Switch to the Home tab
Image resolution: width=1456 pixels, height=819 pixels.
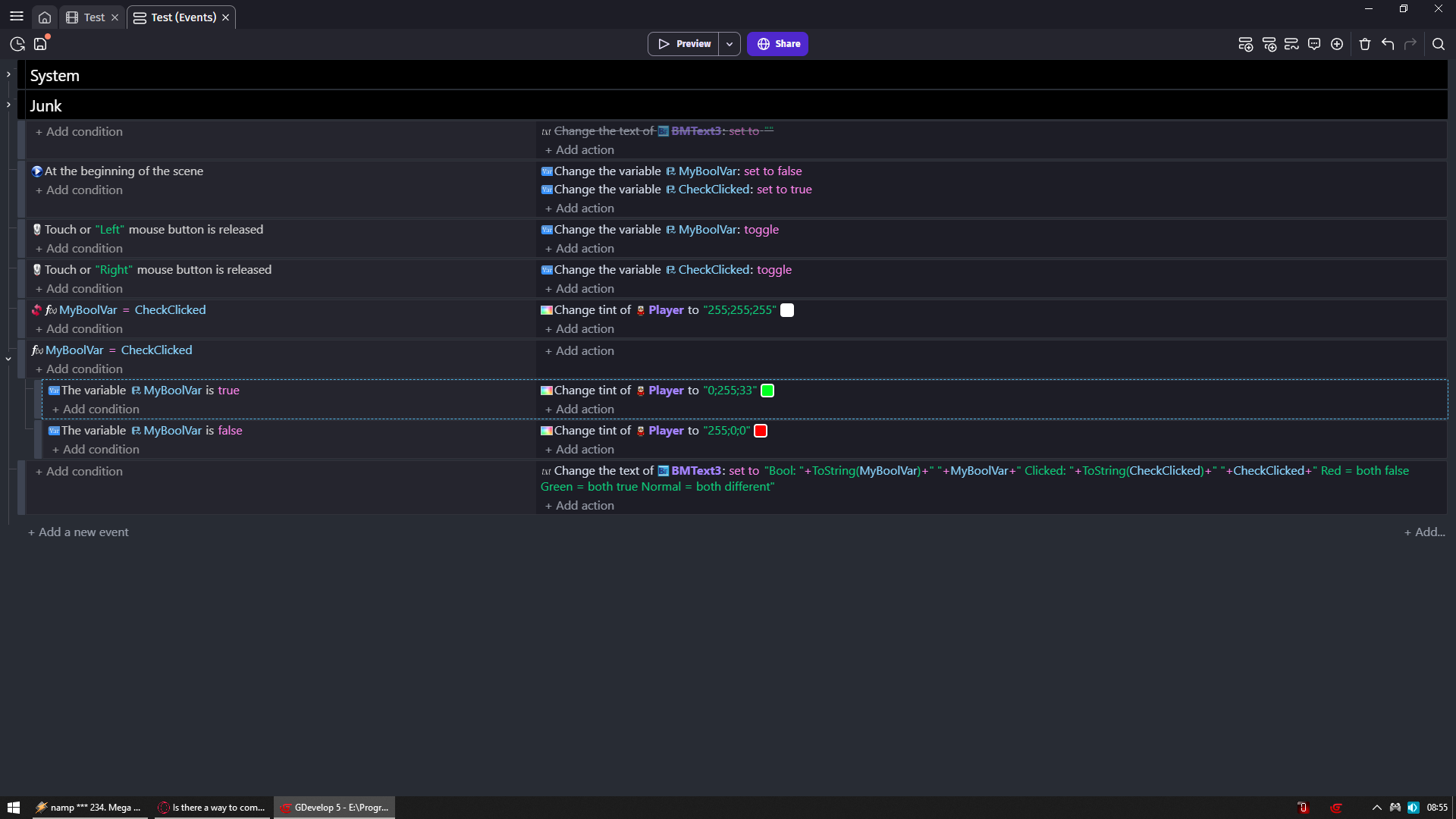[45, 17]
